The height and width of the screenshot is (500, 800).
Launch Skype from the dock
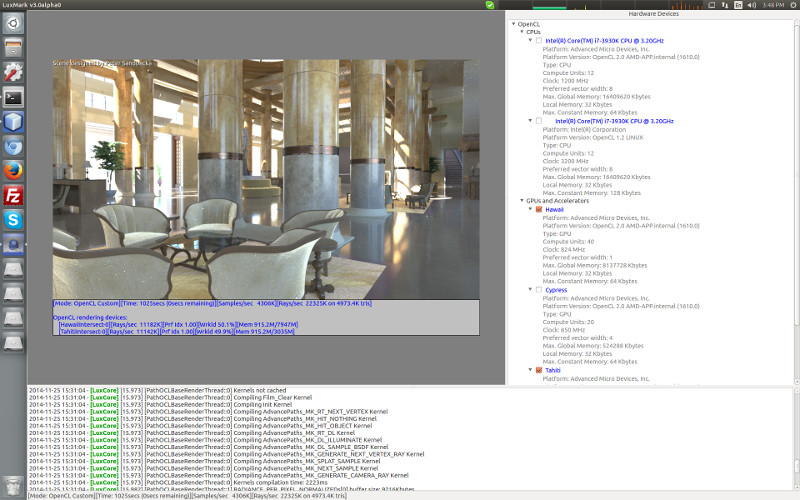click(13, 220)
